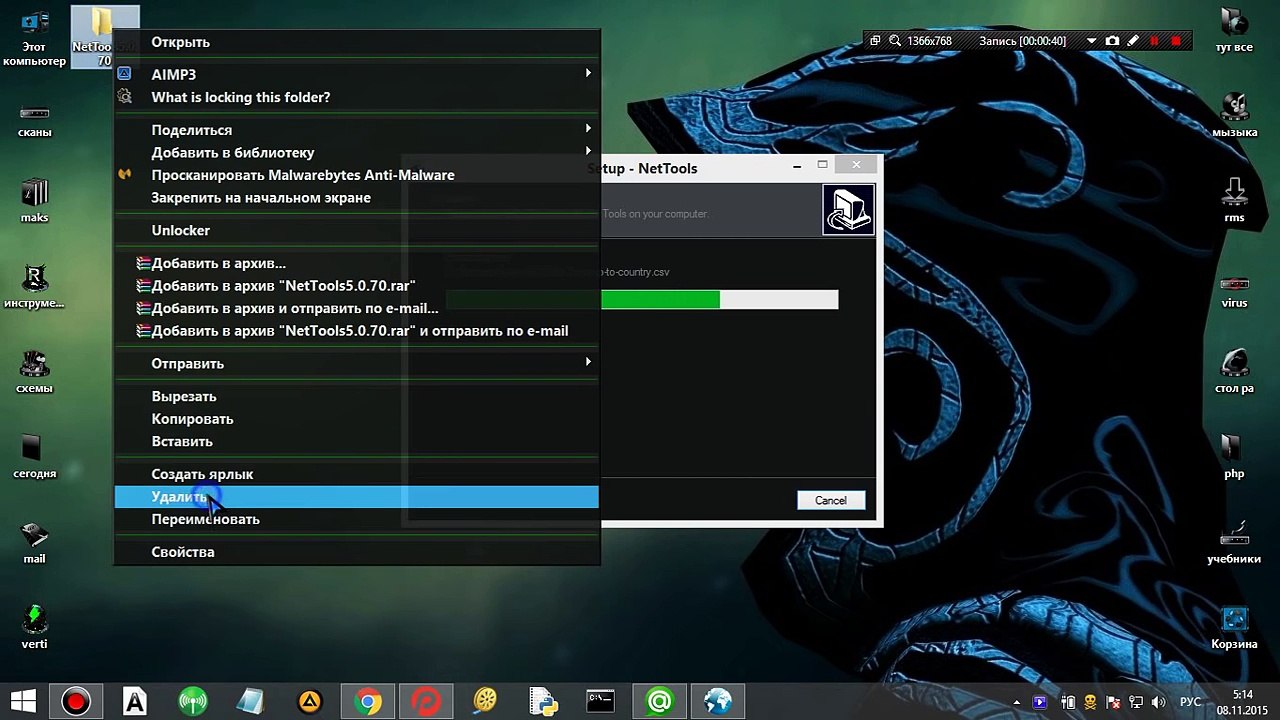Click the NetTools installation progress bar
Screen dimensions: 1280x720
pyautogui.click(x=719, y=299)
